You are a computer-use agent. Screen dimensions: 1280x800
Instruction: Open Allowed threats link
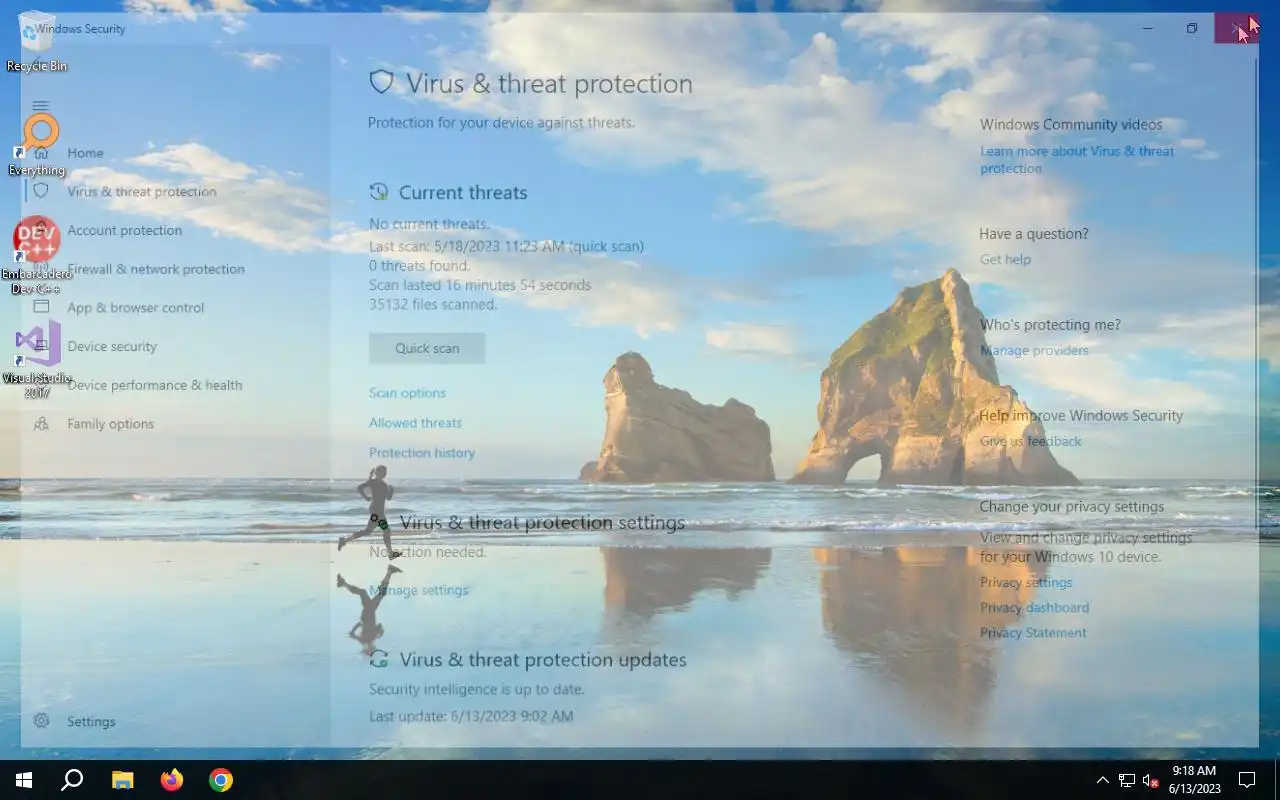click(415, 423)
